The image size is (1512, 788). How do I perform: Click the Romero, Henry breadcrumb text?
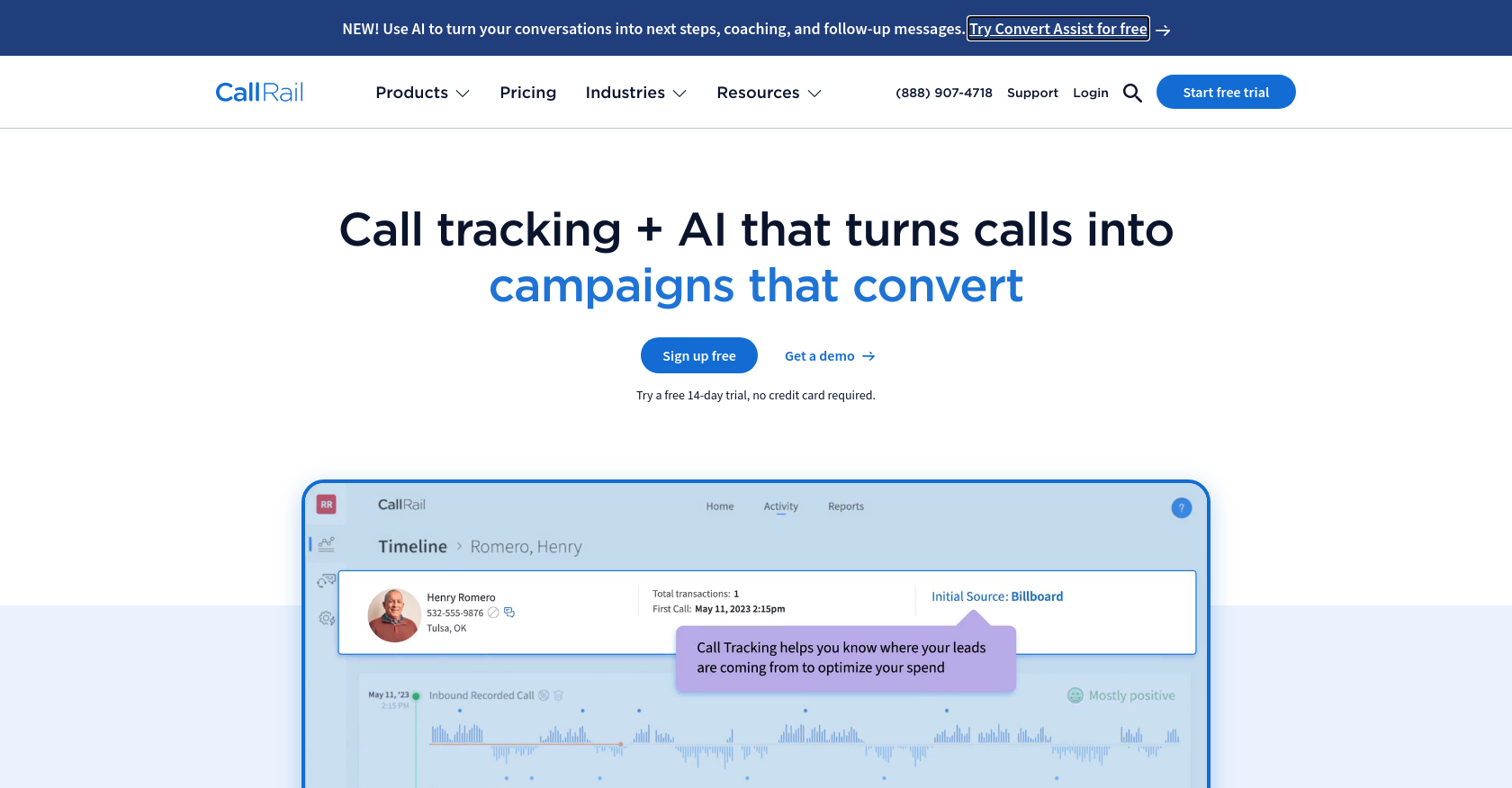[x=526, y=547]
